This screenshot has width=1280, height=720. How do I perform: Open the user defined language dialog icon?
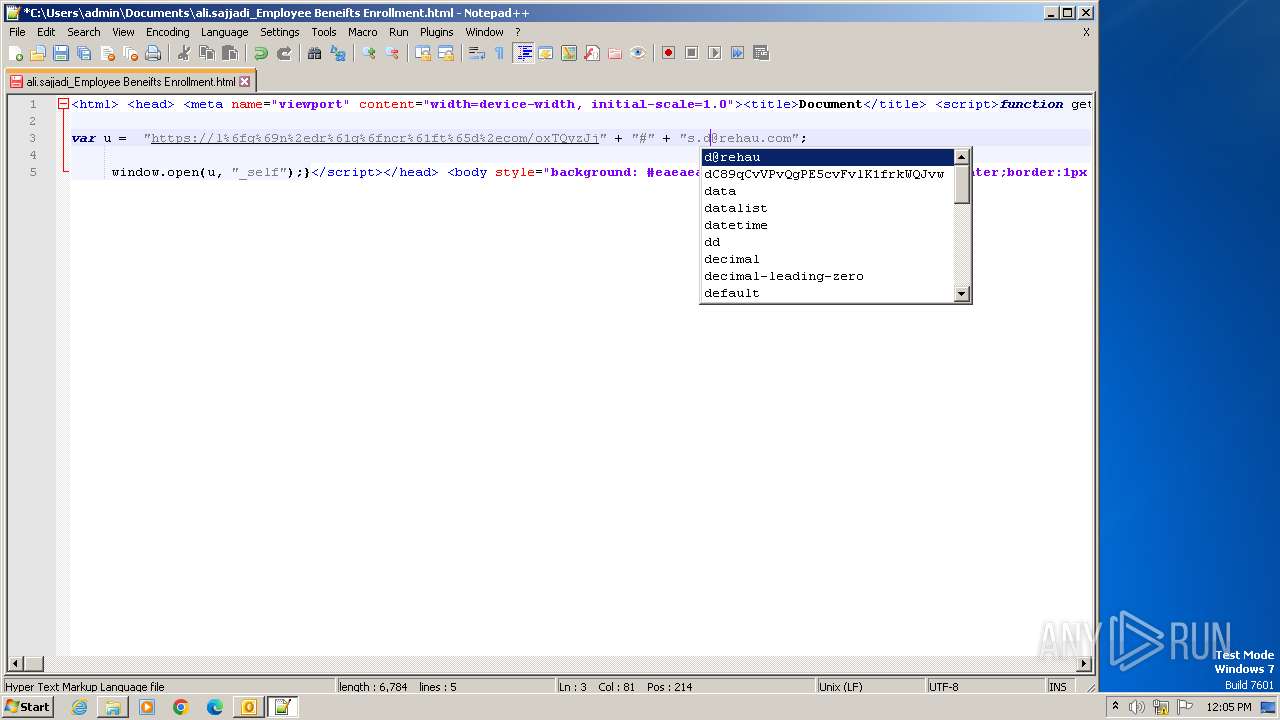click(x=545, y=53)
